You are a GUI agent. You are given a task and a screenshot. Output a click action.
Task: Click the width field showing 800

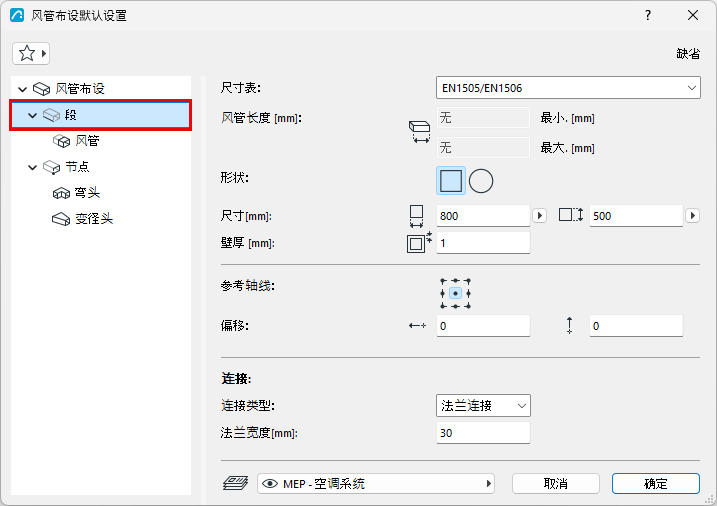pos(483,216)
